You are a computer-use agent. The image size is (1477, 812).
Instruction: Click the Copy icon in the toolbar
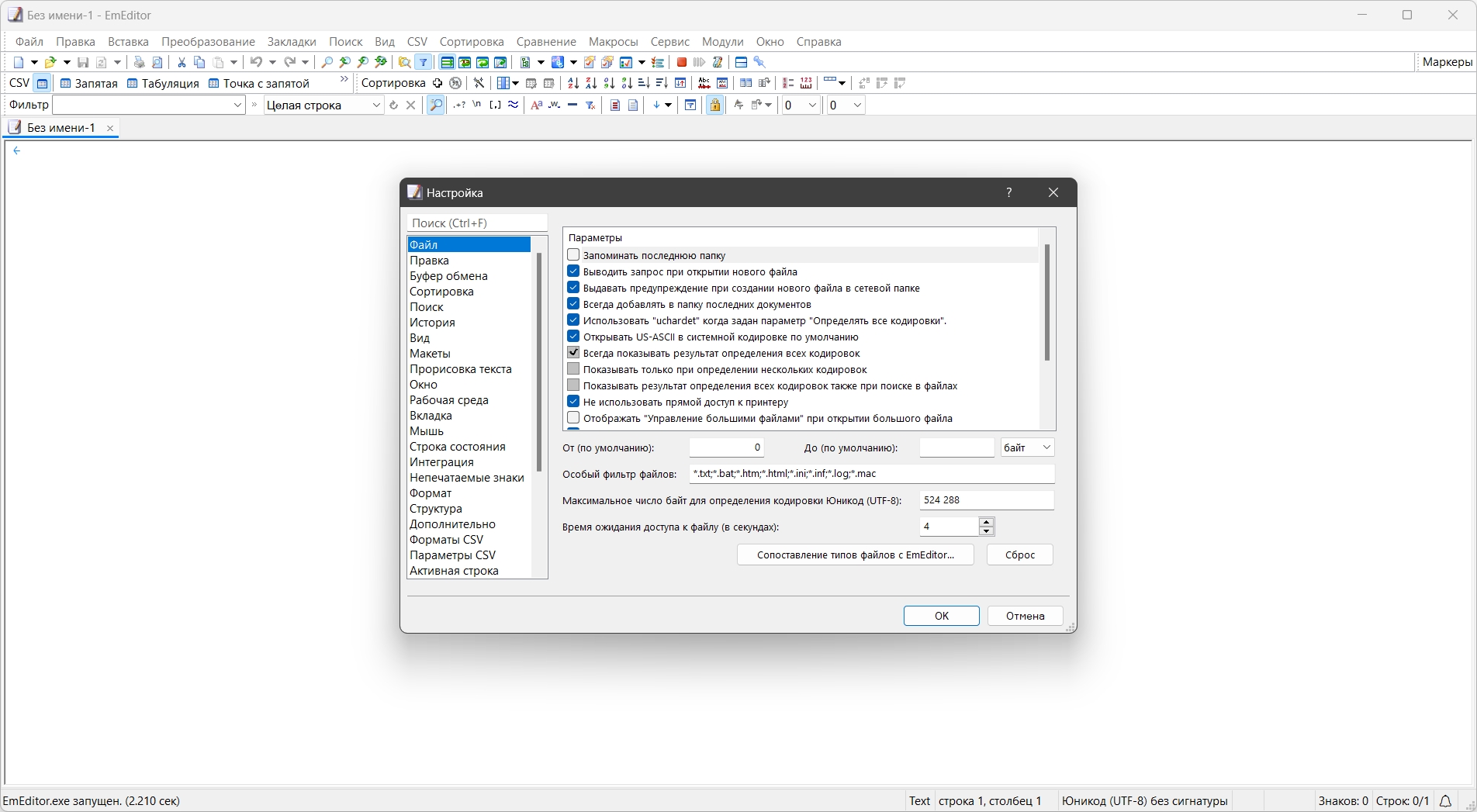pyautogui.click(x=199, y=62)
